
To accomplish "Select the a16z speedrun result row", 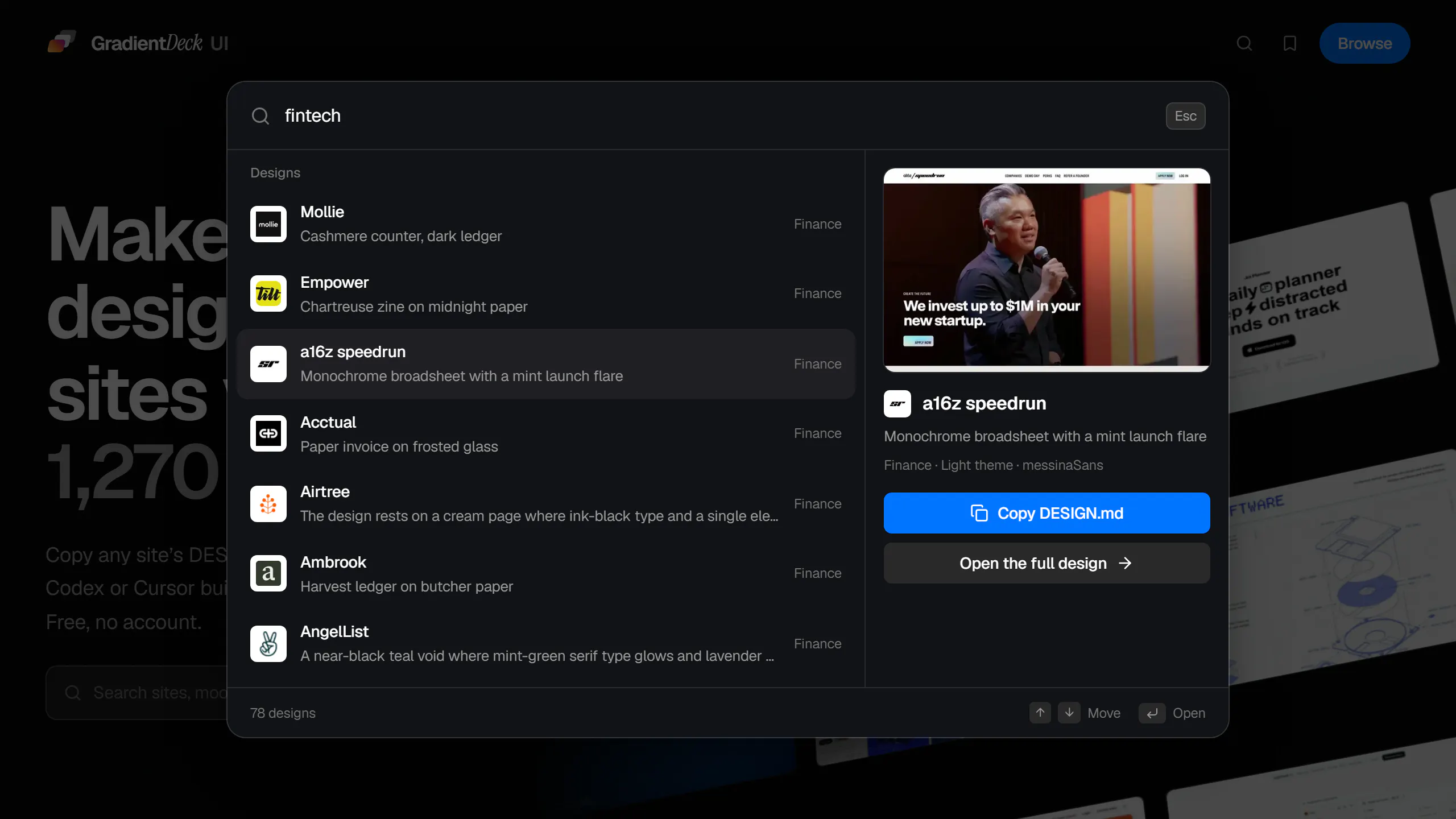I will pos(546,364).
